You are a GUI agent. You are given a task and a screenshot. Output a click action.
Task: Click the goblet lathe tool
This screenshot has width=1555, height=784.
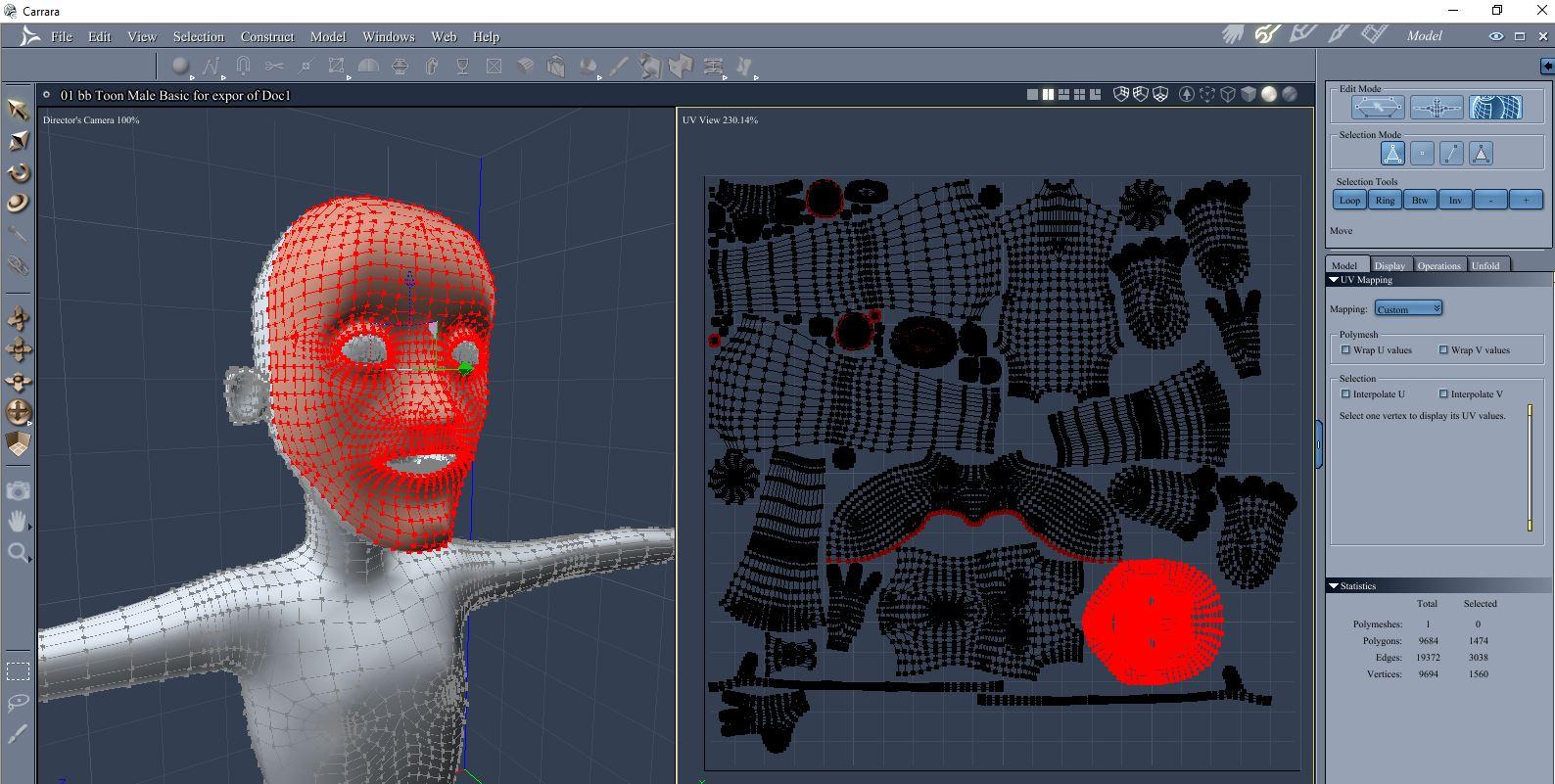coord(462,66)
